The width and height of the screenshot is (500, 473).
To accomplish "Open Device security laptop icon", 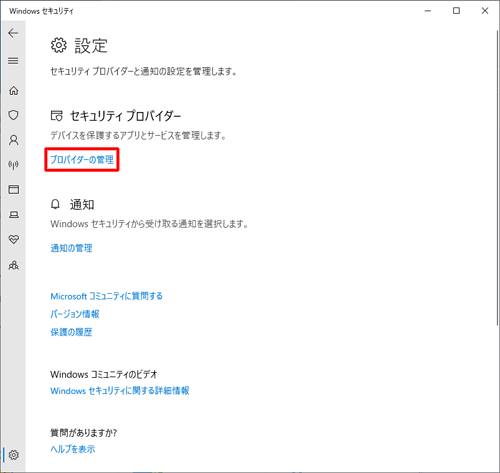I will (13, 215).
